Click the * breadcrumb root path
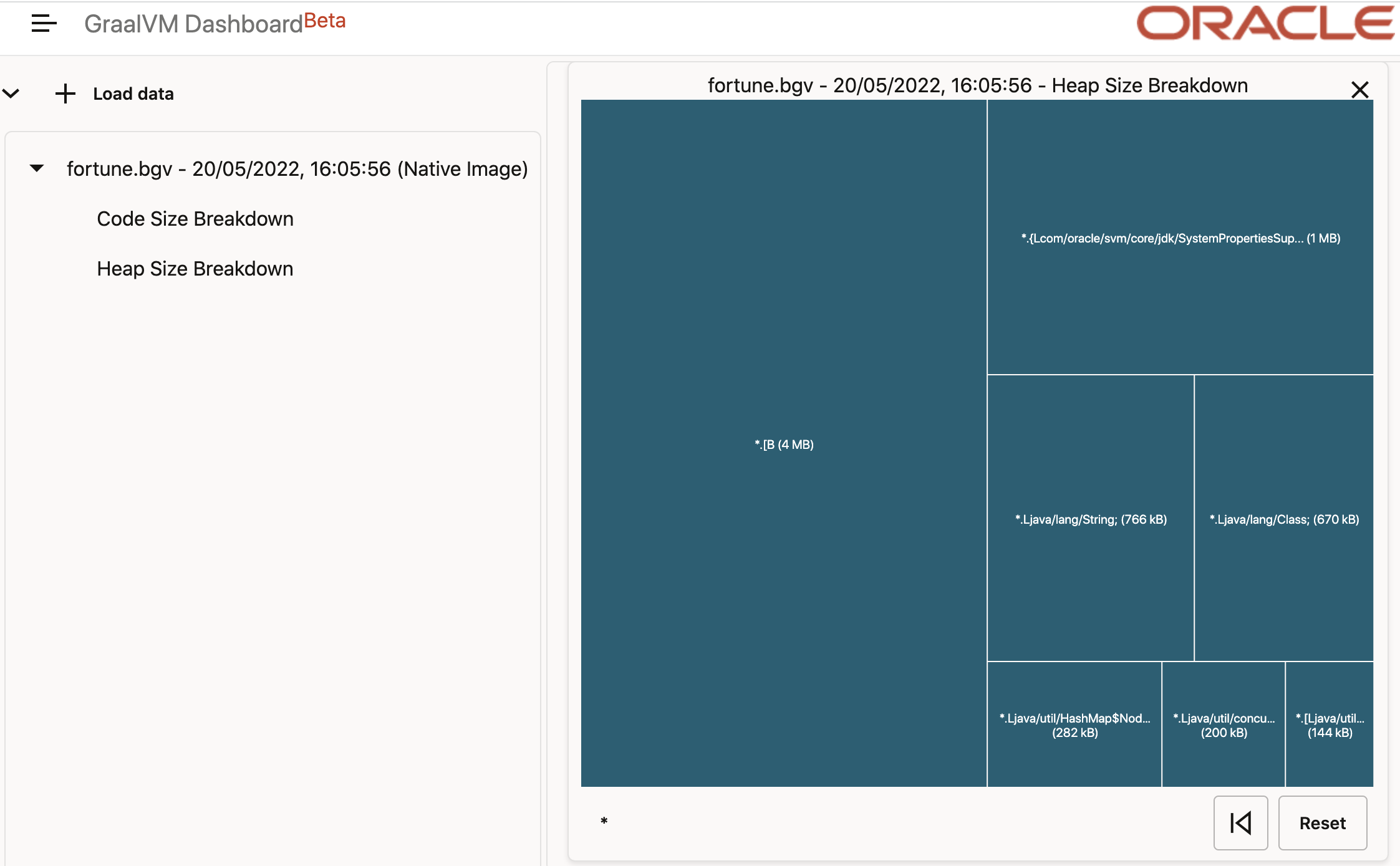 tap(604, 821)
